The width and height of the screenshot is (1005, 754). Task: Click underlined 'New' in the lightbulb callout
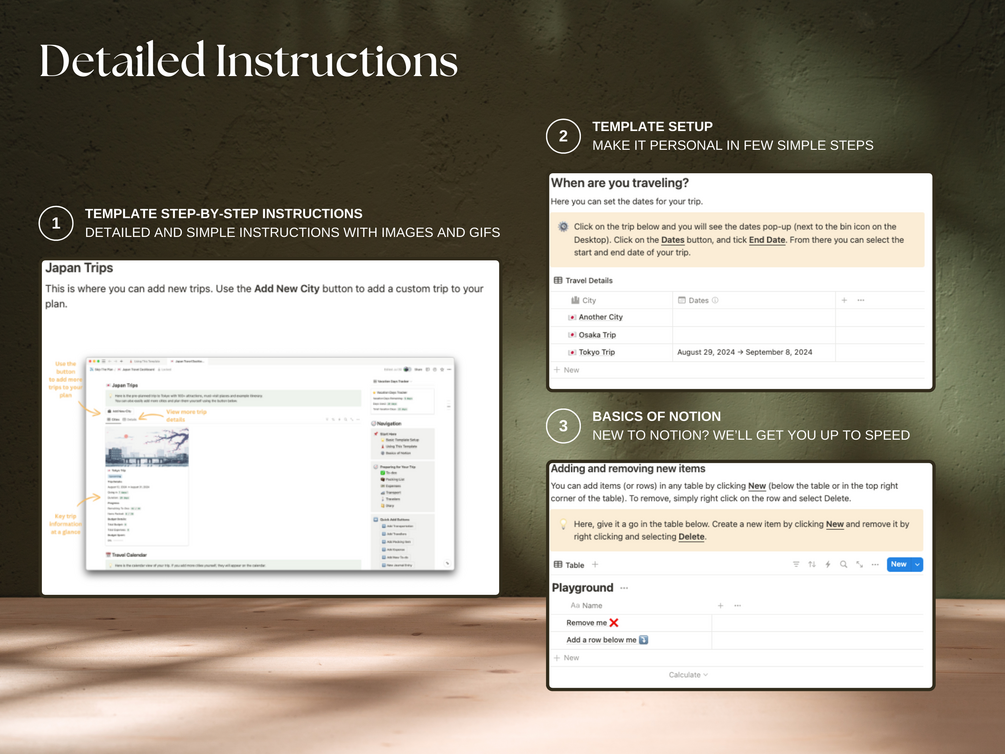835,524
